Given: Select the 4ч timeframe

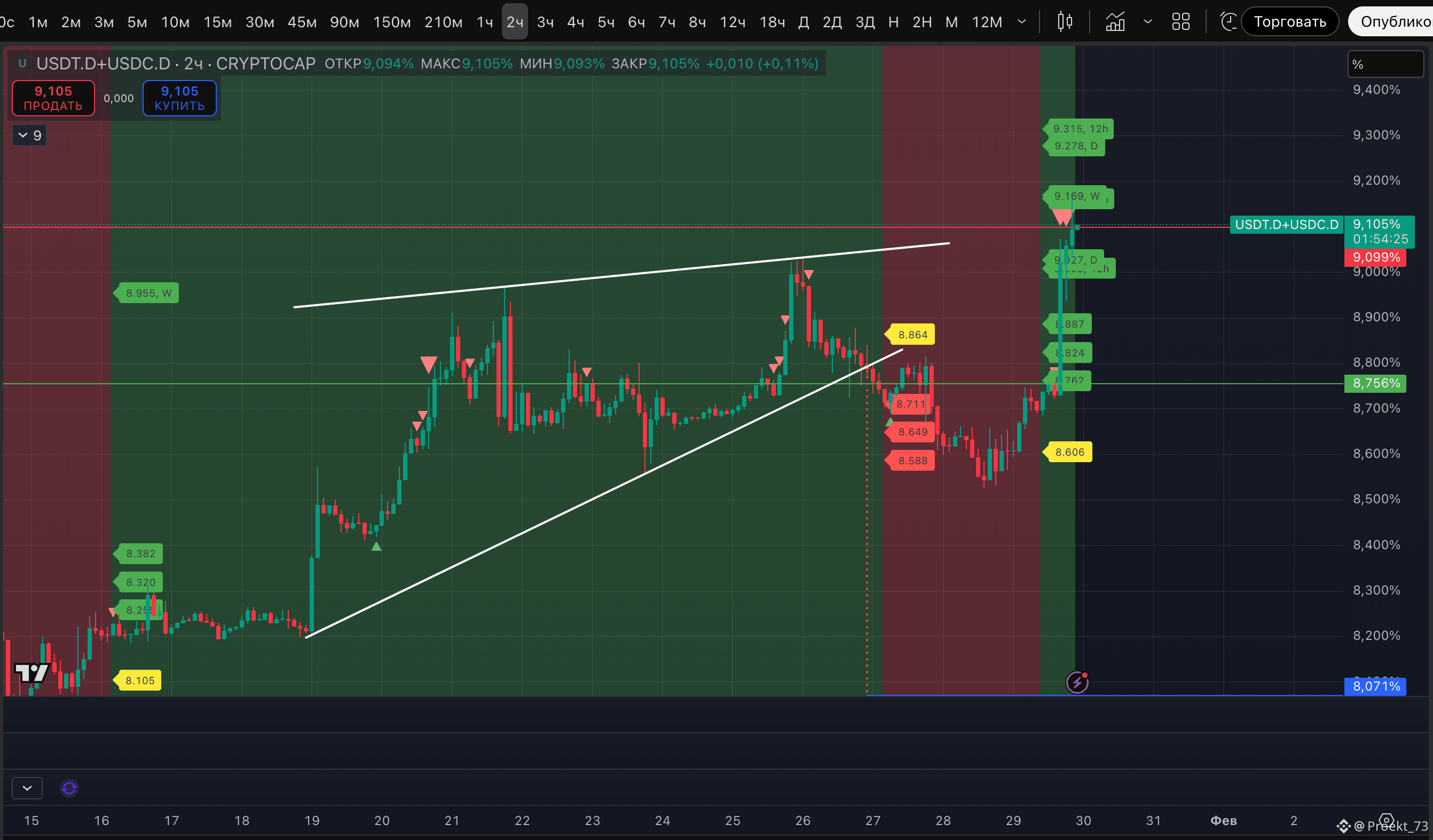Looking at the screenshot, I should tap(576, 22).
